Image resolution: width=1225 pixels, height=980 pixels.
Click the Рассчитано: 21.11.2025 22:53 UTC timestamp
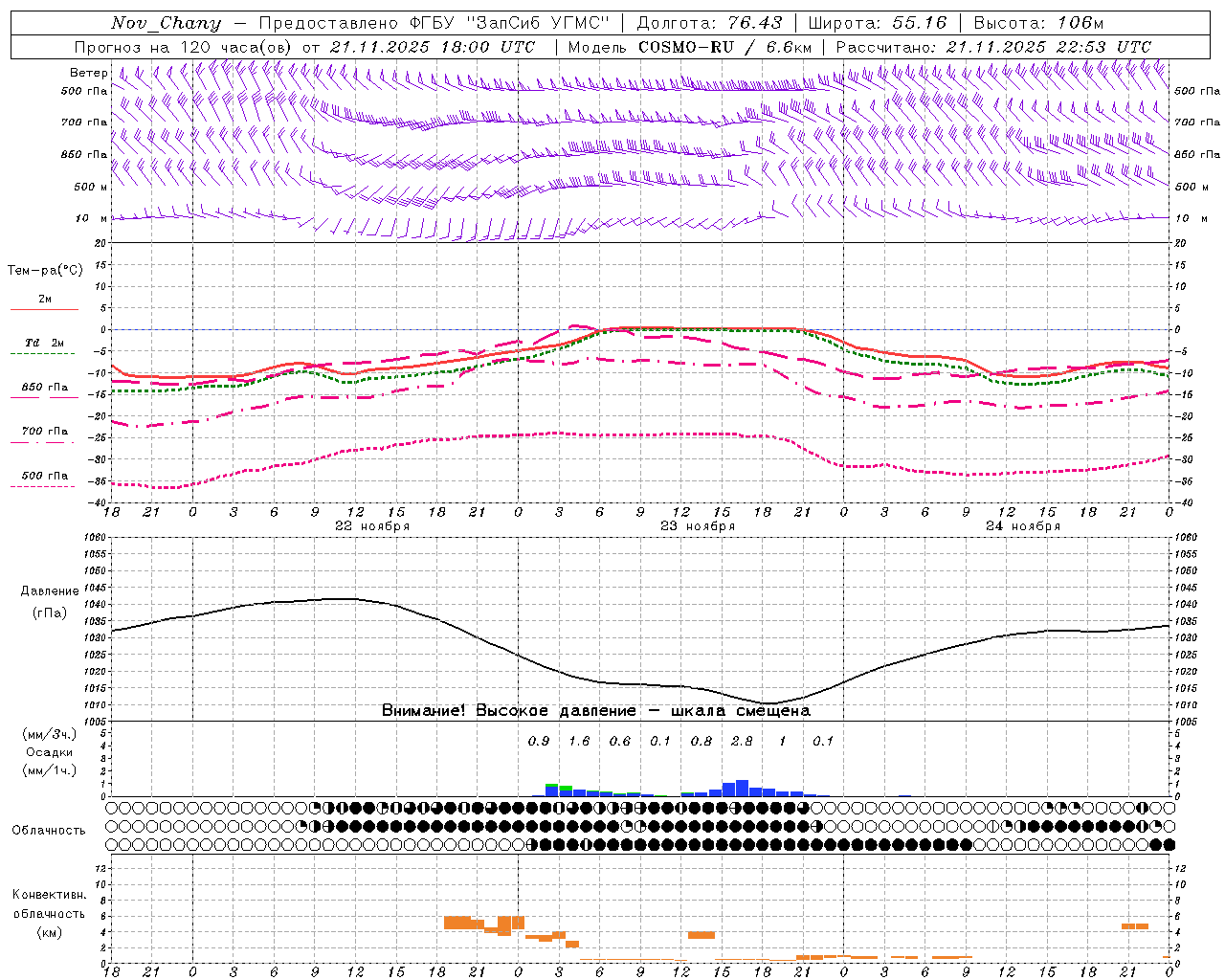click(x=993, y=47)
